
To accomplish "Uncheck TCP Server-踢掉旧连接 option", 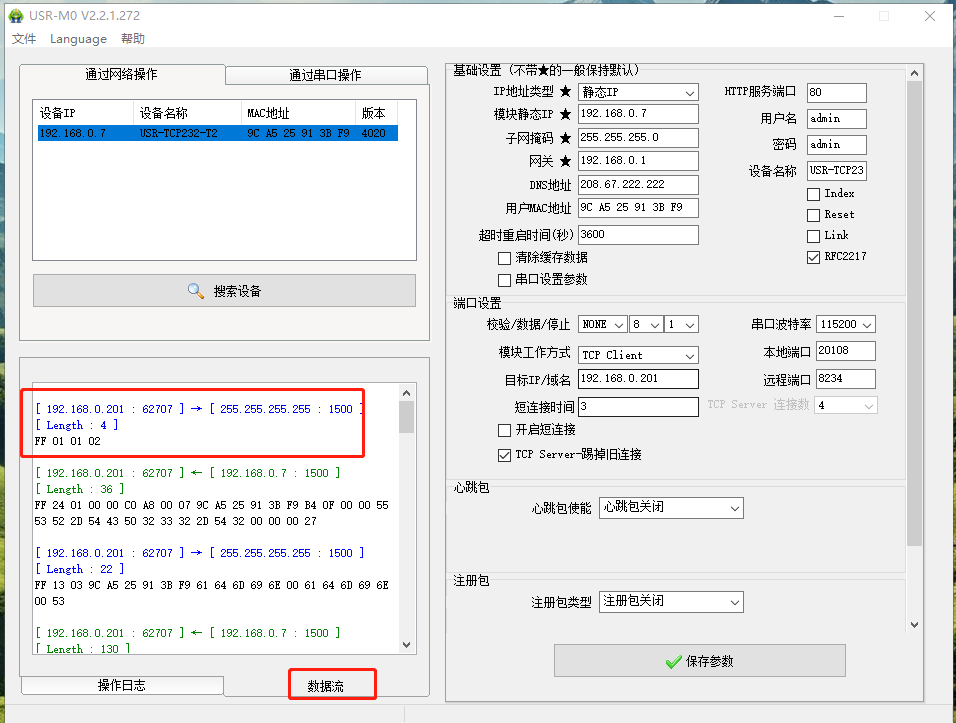I will 505,455.
